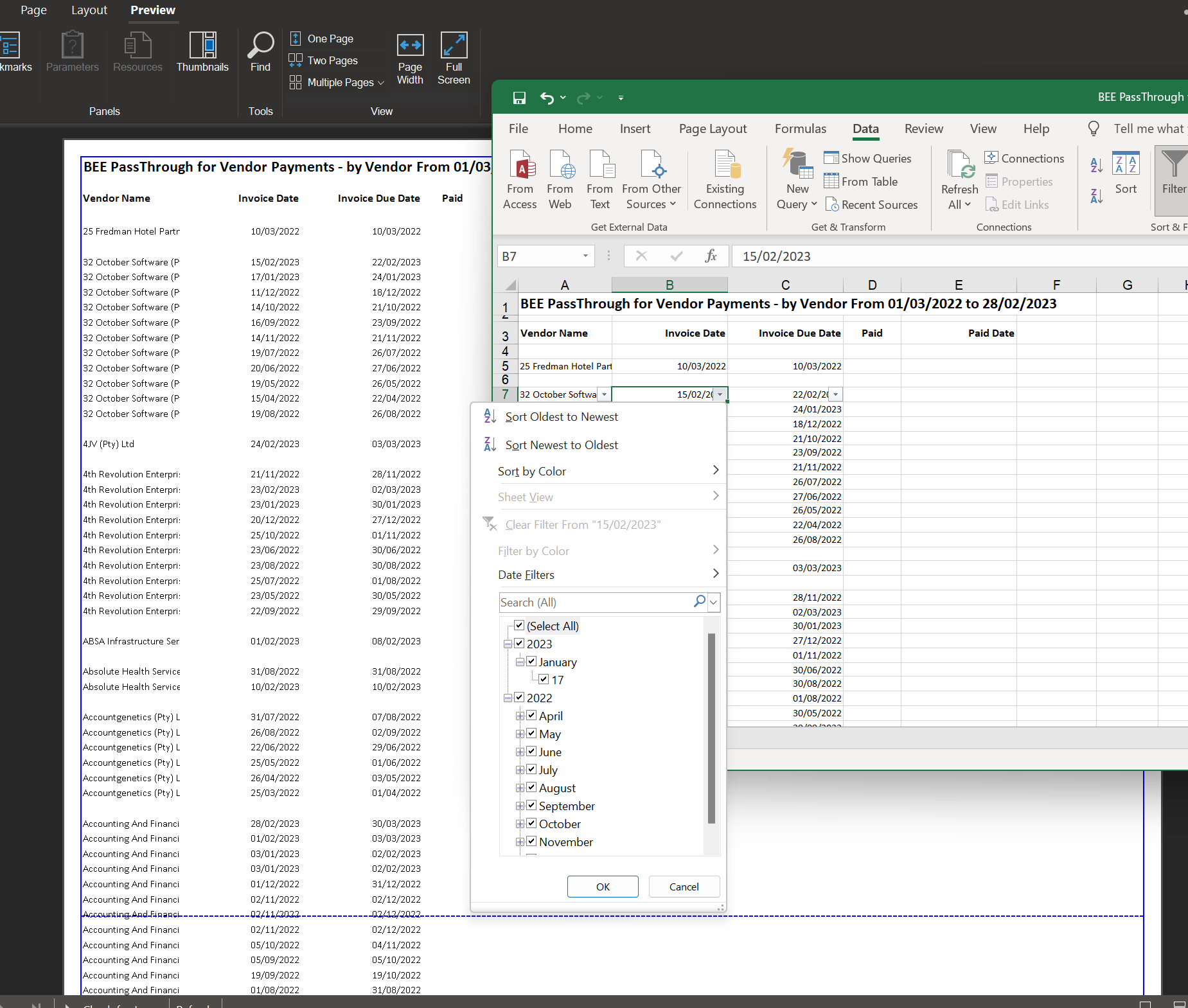Uncheck the January checkbox
The height and width of the screenshot is (1008, 1188).
(531, 661)
